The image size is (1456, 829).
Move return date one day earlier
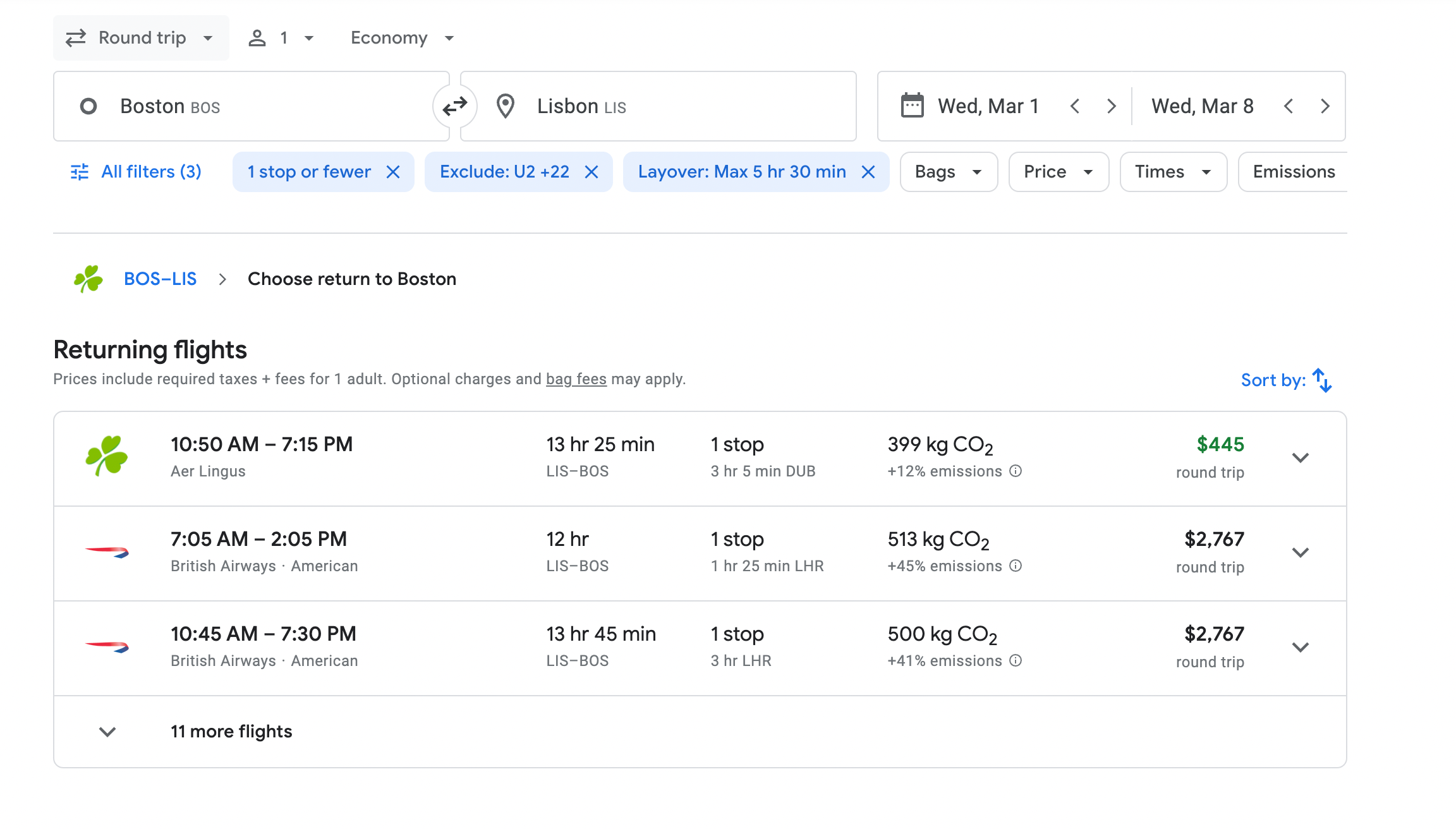pyautogui.click(x=1289, y=106)
